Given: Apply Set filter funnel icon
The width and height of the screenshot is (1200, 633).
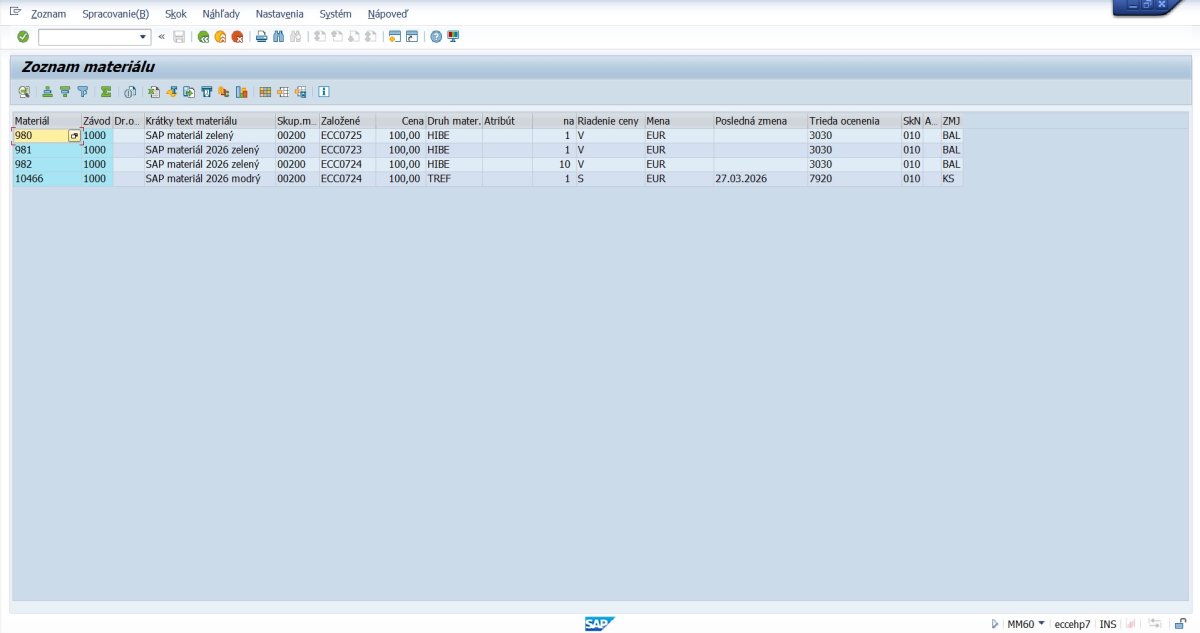Looking at the screenshot, I should tap(83, 92).
